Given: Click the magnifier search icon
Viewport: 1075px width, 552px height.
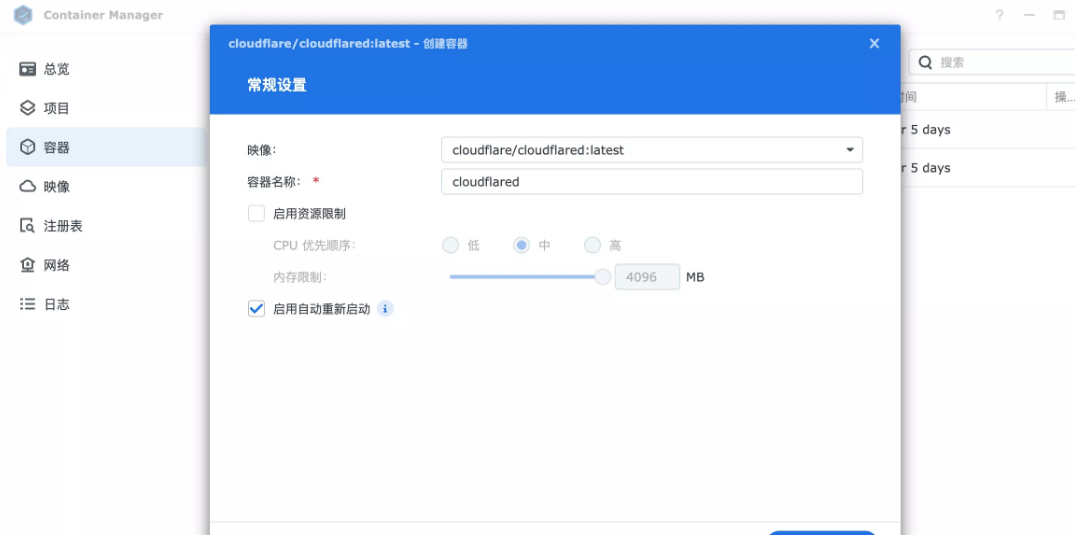Looking at the screenshot, I should [x=926, y=62].
